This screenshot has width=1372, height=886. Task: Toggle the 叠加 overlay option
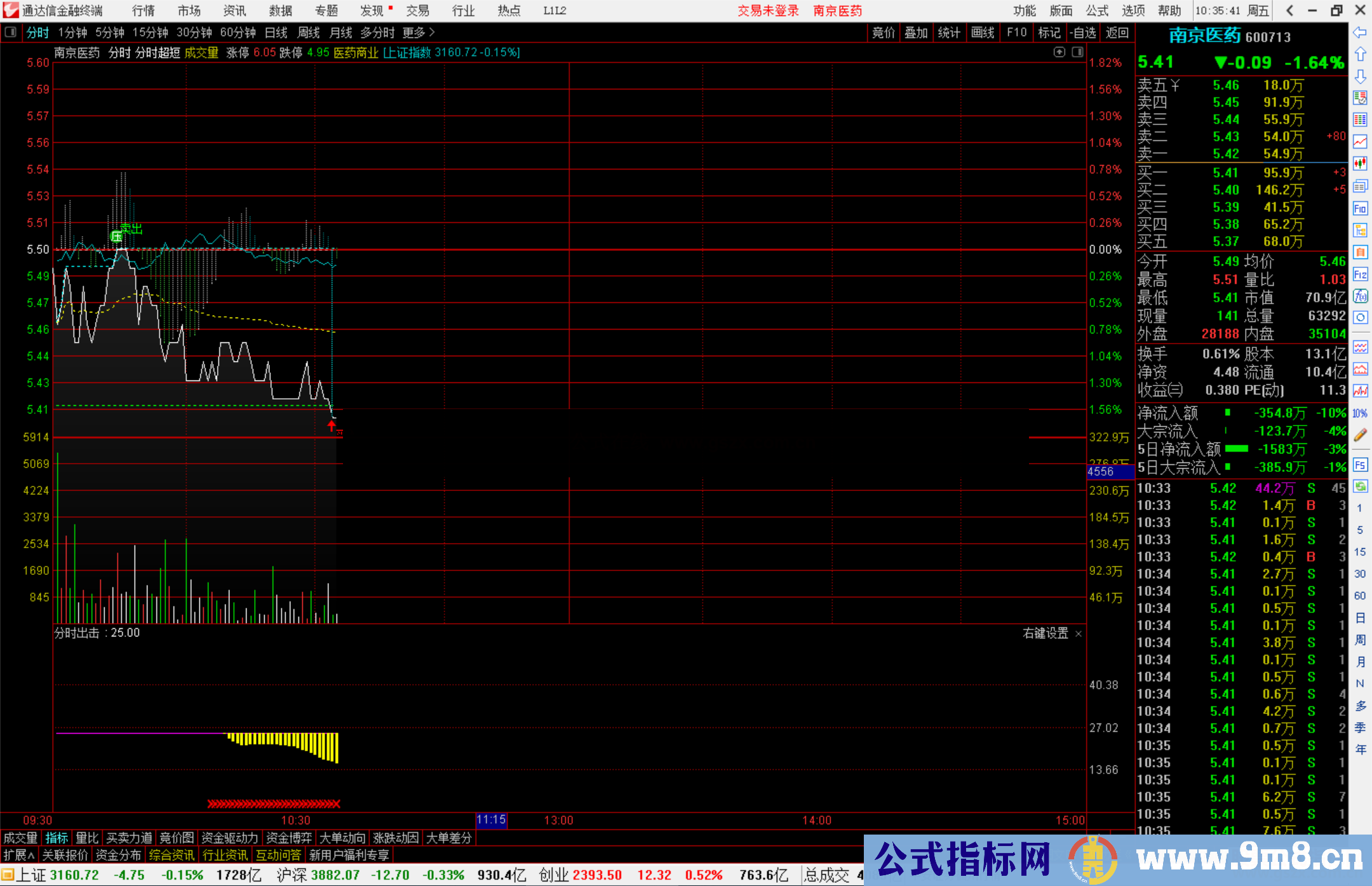(x=916, y=32)
